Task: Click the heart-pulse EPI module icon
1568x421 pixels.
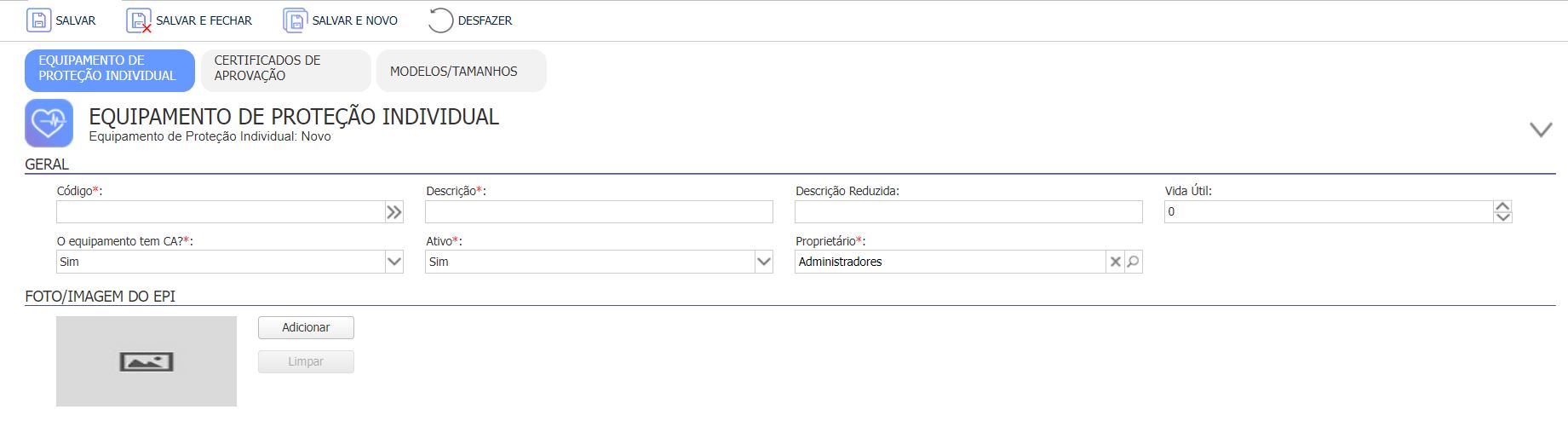Action: pyautogui.click(x=49, y=123)
